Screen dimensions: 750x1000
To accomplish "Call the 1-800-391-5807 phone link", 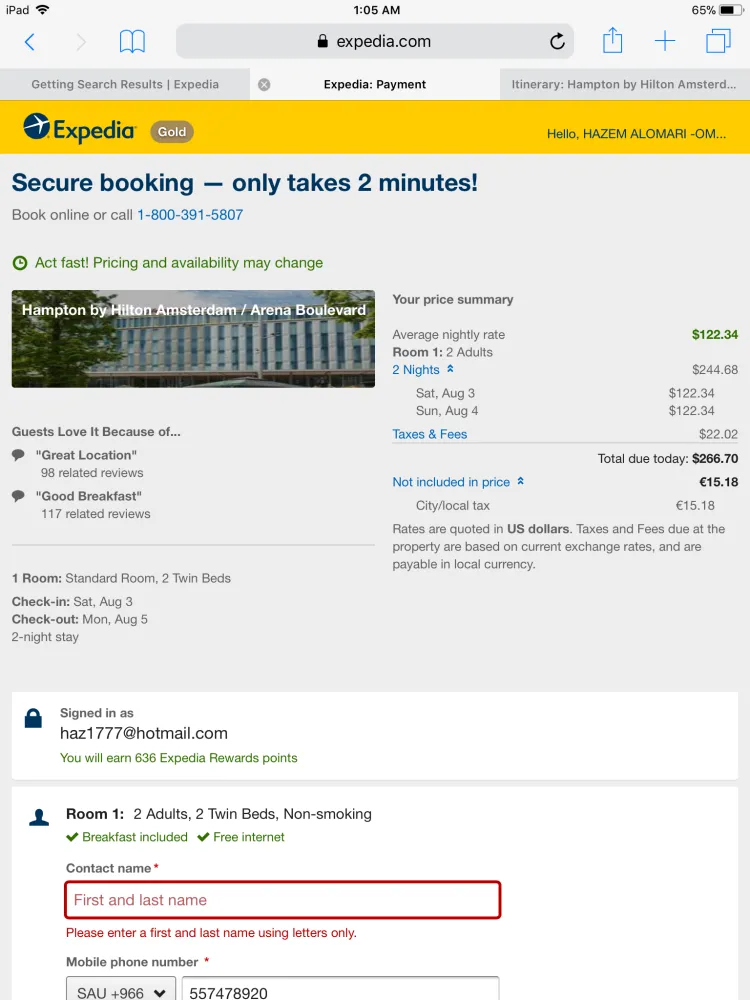I will coord(190,215).
